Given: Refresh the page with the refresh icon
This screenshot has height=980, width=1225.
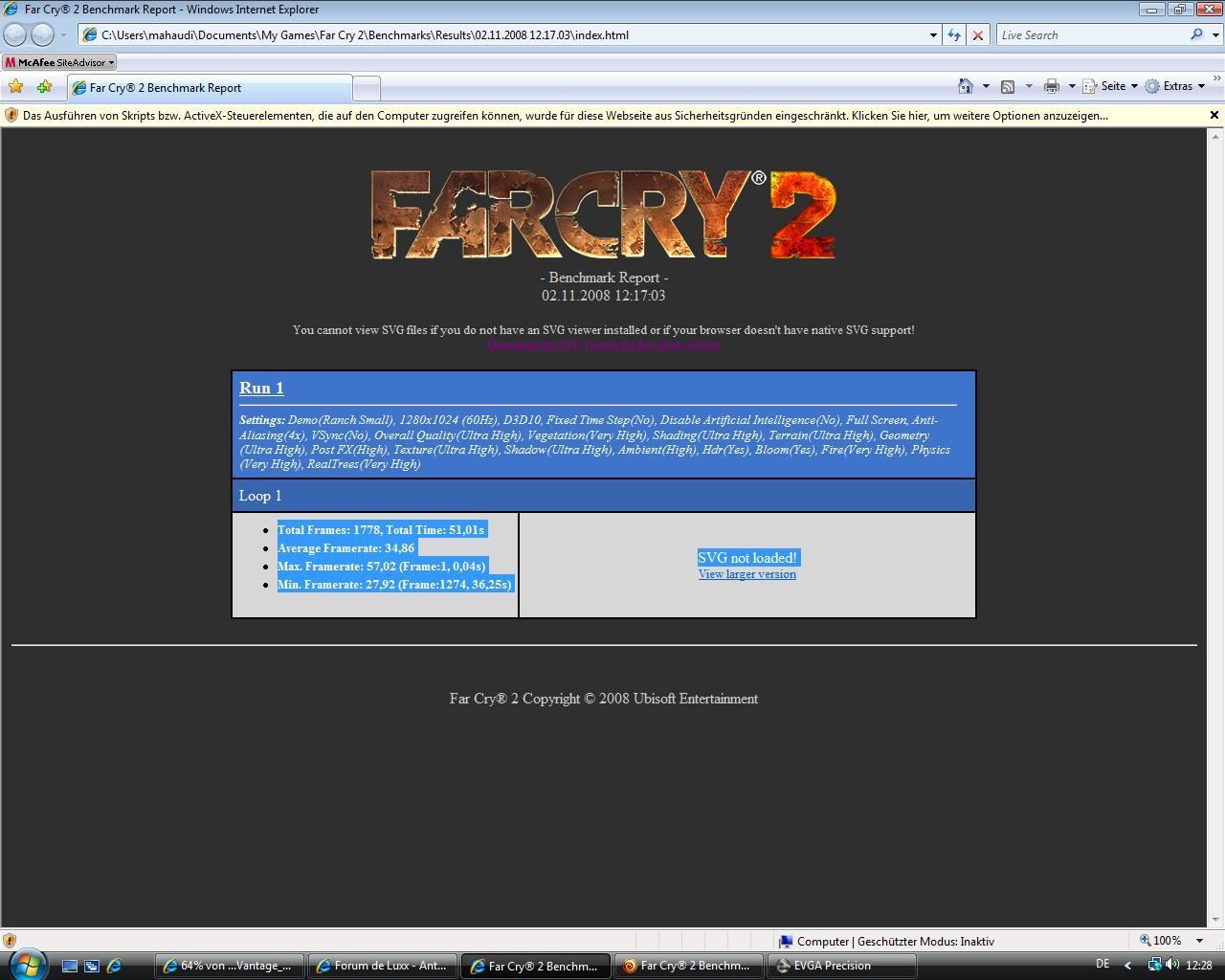Looking at the screenshot, I should [x=954, y=35].
